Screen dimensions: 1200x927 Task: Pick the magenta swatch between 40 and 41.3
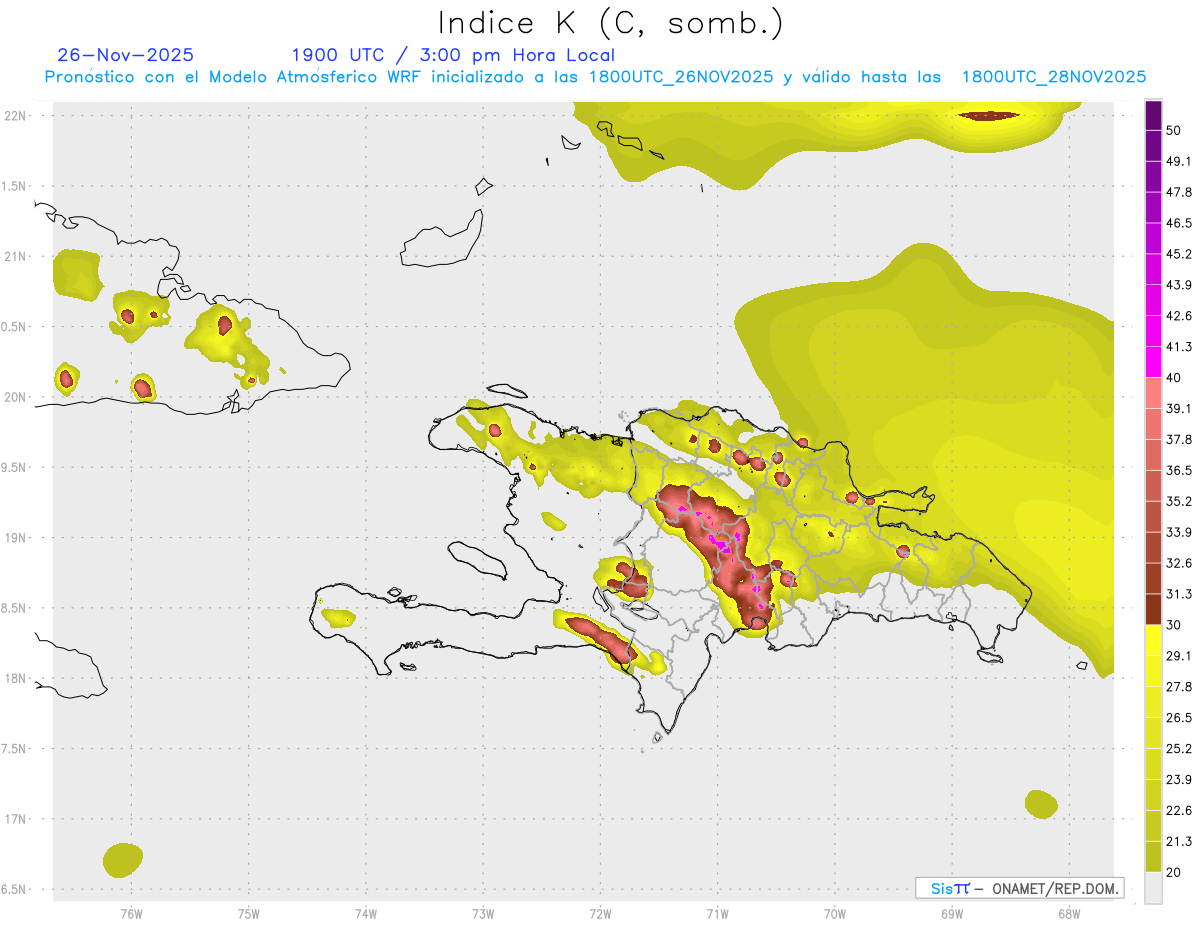1153,362
